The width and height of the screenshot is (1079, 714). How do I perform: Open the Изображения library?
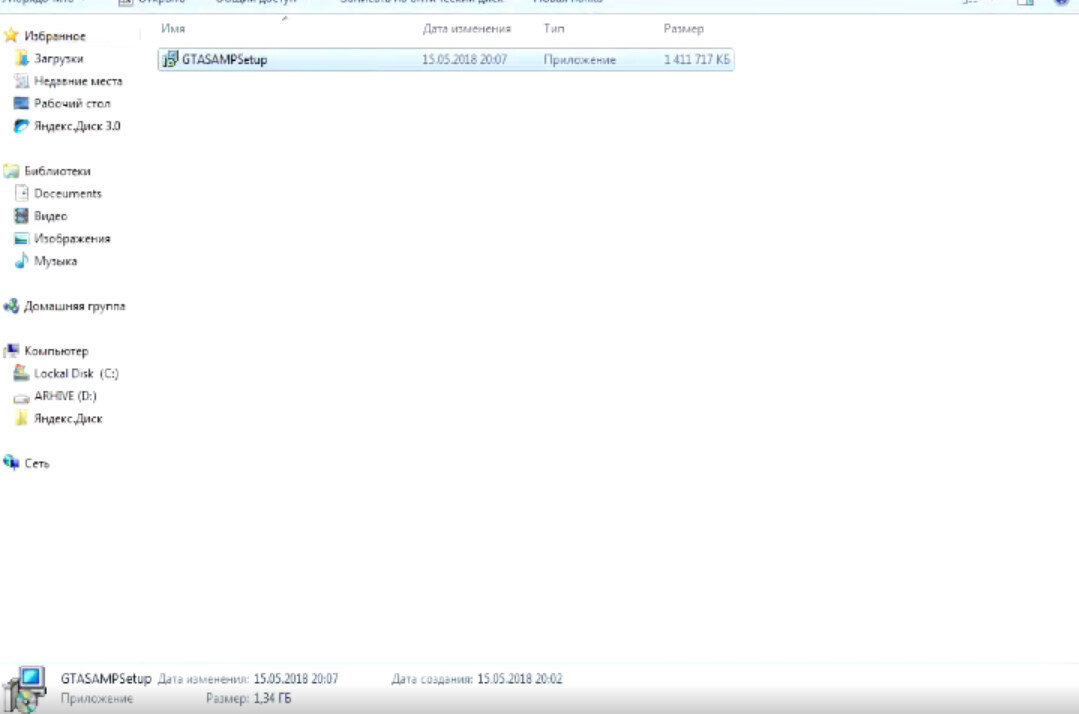point(72,239)
